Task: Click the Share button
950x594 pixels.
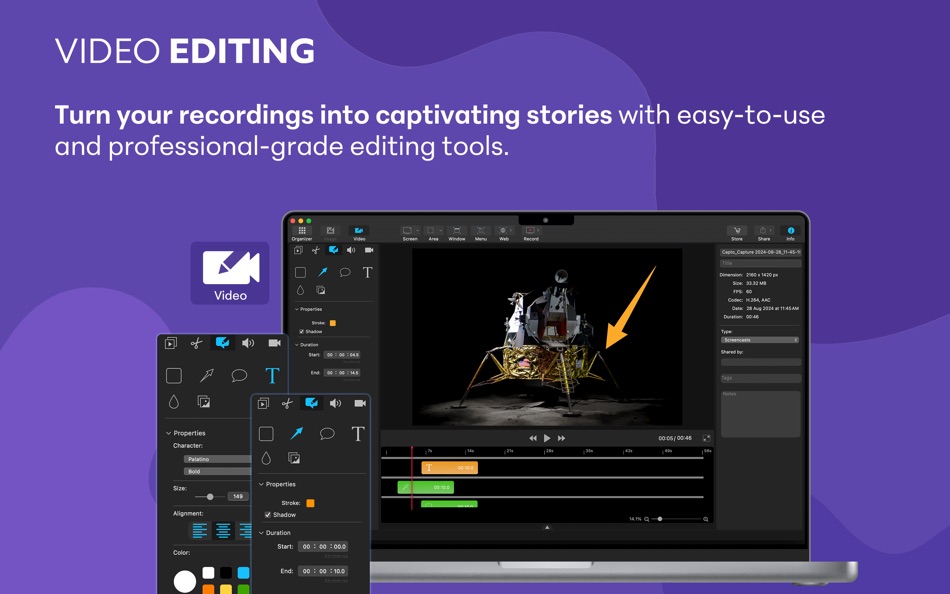Action: point(761,232)
